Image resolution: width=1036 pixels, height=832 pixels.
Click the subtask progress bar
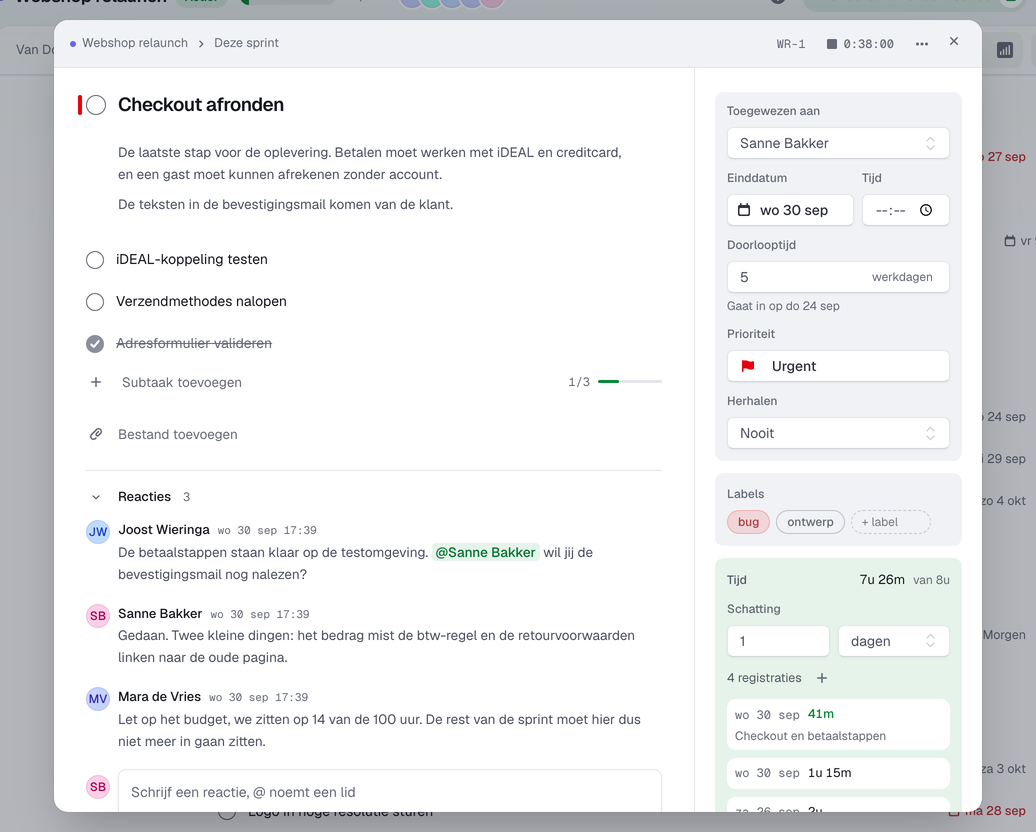point(630,382)
